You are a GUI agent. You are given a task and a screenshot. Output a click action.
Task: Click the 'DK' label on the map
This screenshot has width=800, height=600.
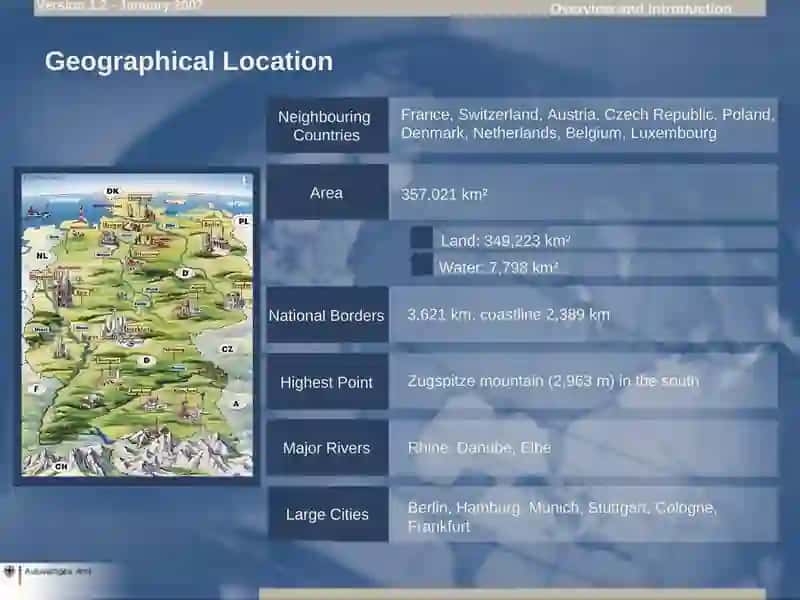tap(113, 191)
